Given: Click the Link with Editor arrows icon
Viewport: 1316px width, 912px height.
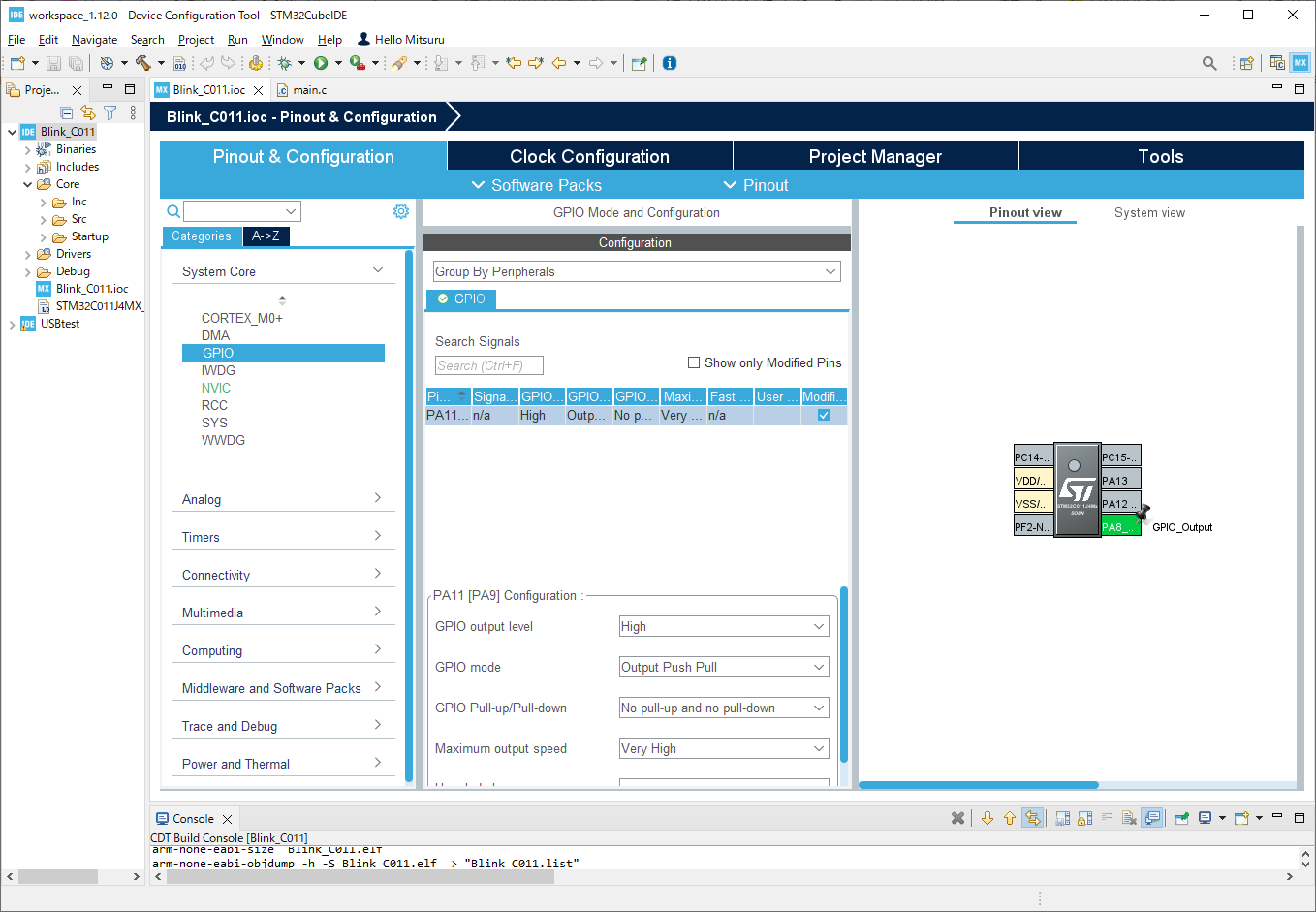Looking at the screenshot, I should pos(88,112).
